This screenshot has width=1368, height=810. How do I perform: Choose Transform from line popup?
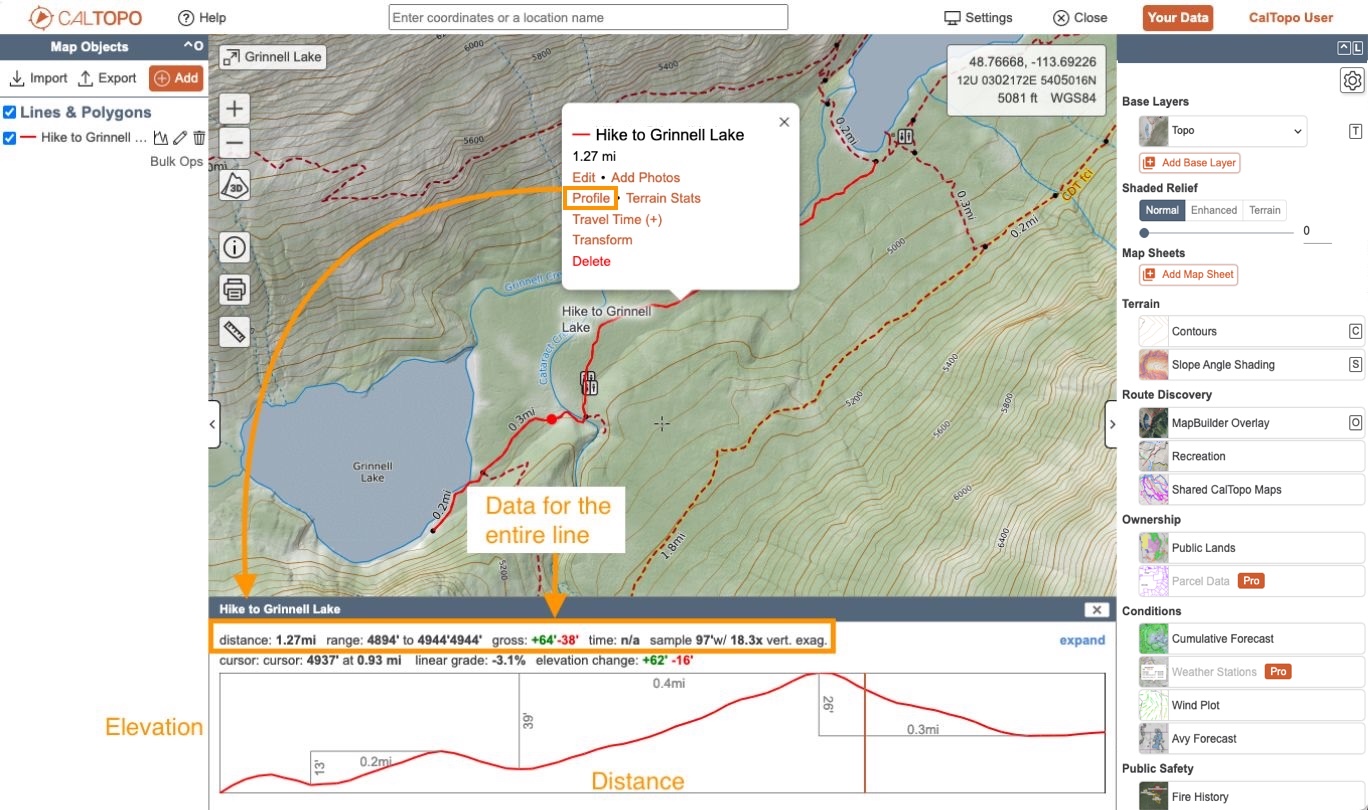tap(602, 240)
